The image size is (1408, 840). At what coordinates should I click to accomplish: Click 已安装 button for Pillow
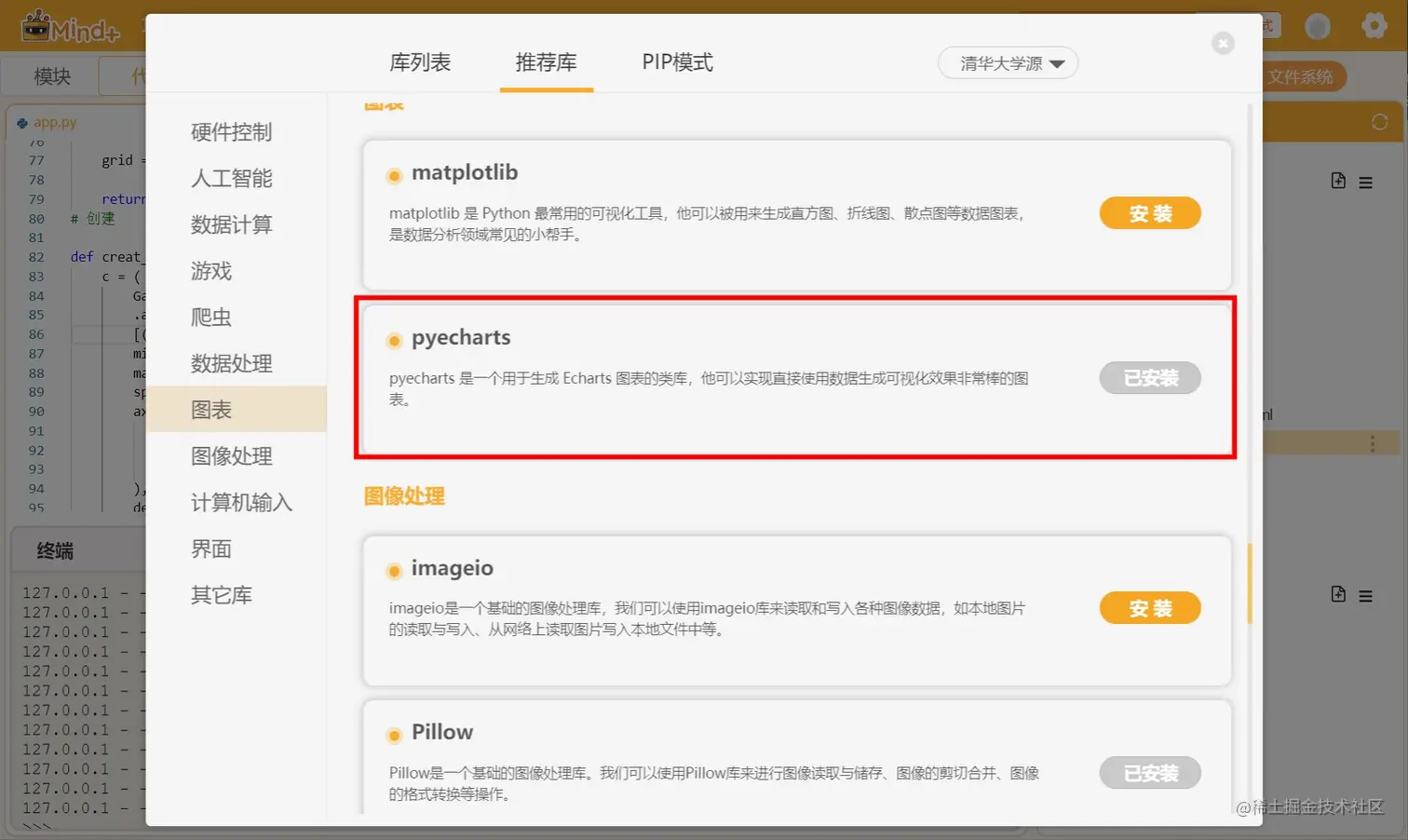pyautogui.click(x=1150, y=773)
